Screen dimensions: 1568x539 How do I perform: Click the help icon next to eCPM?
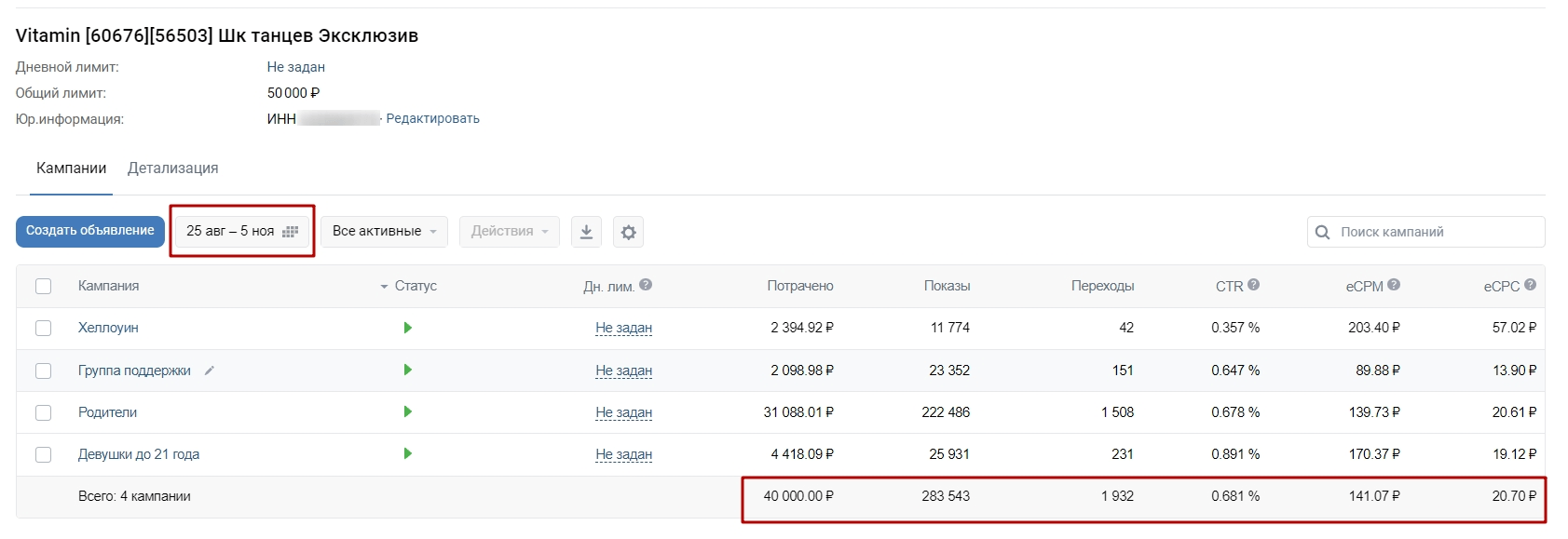pos(1394,285)
